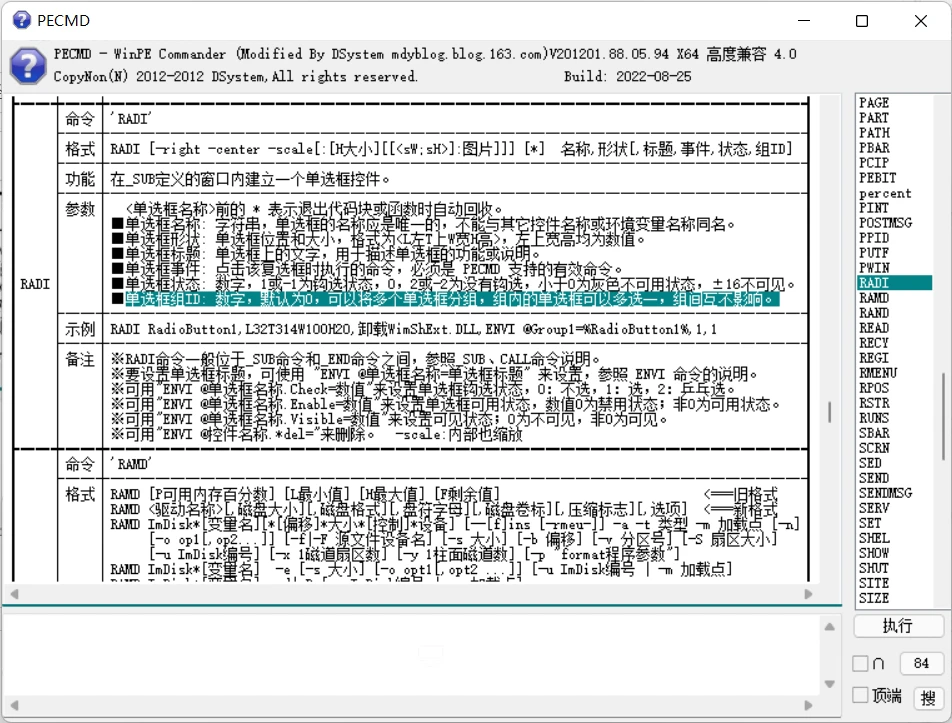Image resolution: width=952 pixels, height=723 pixels.
Task: Maximize the PECMD window
Action: 862,21
